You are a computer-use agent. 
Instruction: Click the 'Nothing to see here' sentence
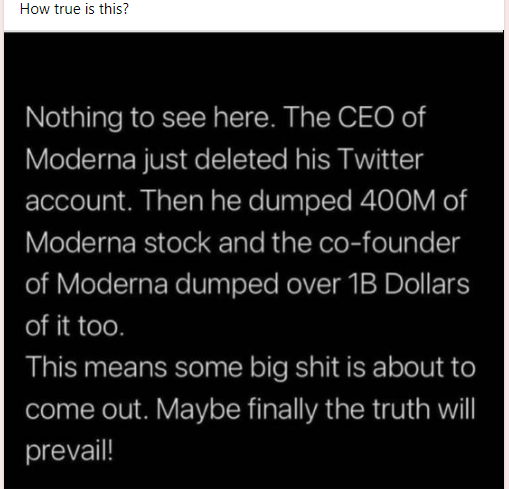click(x=148, y=118)
